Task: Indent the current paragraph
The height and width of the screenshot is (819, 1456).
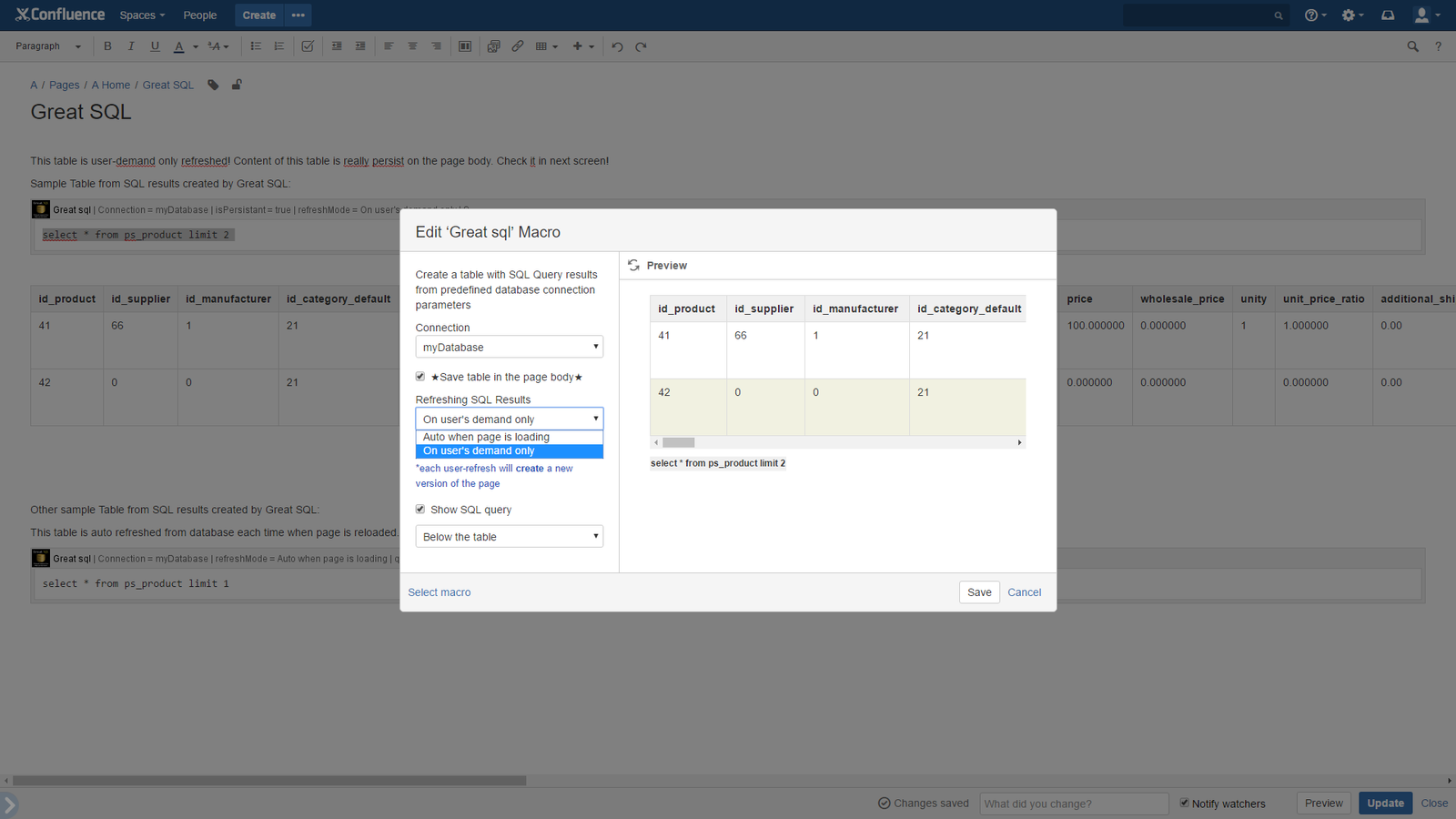Action: click(x=360, y=46)
